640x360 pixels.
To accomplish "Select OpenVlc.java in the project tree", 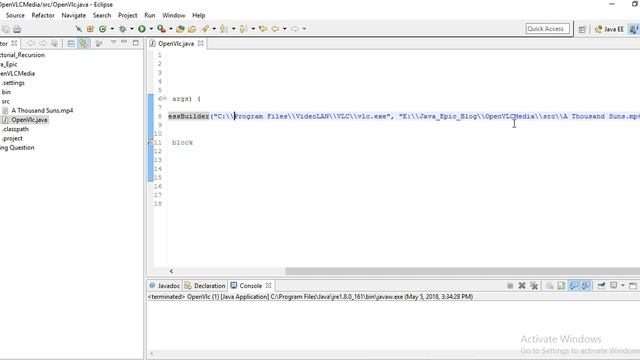I will point(29,120).
